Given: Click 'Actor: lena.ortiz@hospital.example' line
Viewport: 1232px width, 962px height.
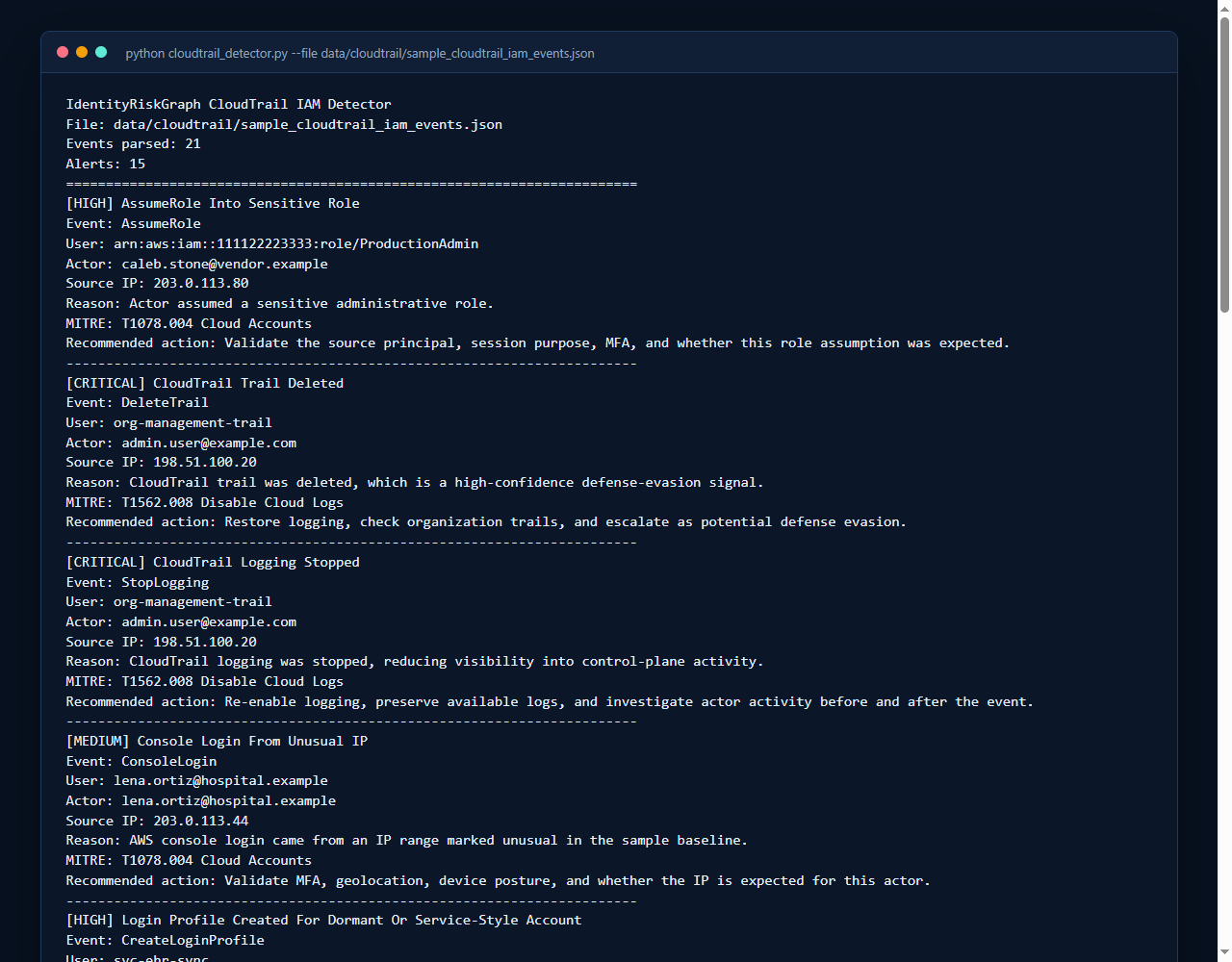Looking at the screenshot, I should point(201,800).
